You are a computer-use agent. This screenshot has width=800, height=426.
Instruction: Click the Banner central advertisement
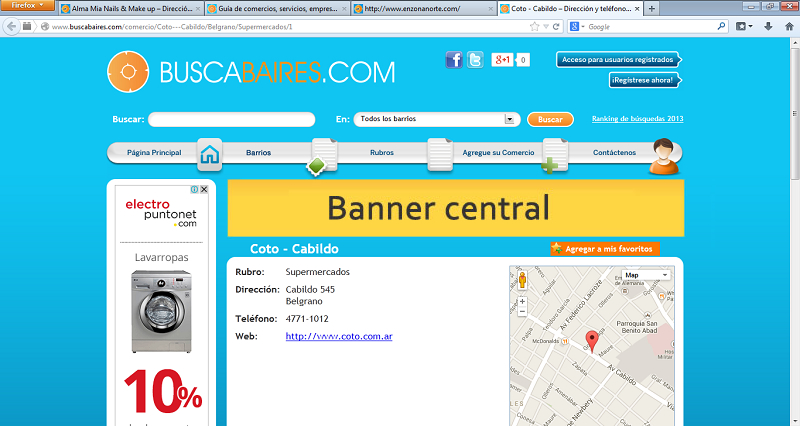pyautogui.click(x=456, y=208)
